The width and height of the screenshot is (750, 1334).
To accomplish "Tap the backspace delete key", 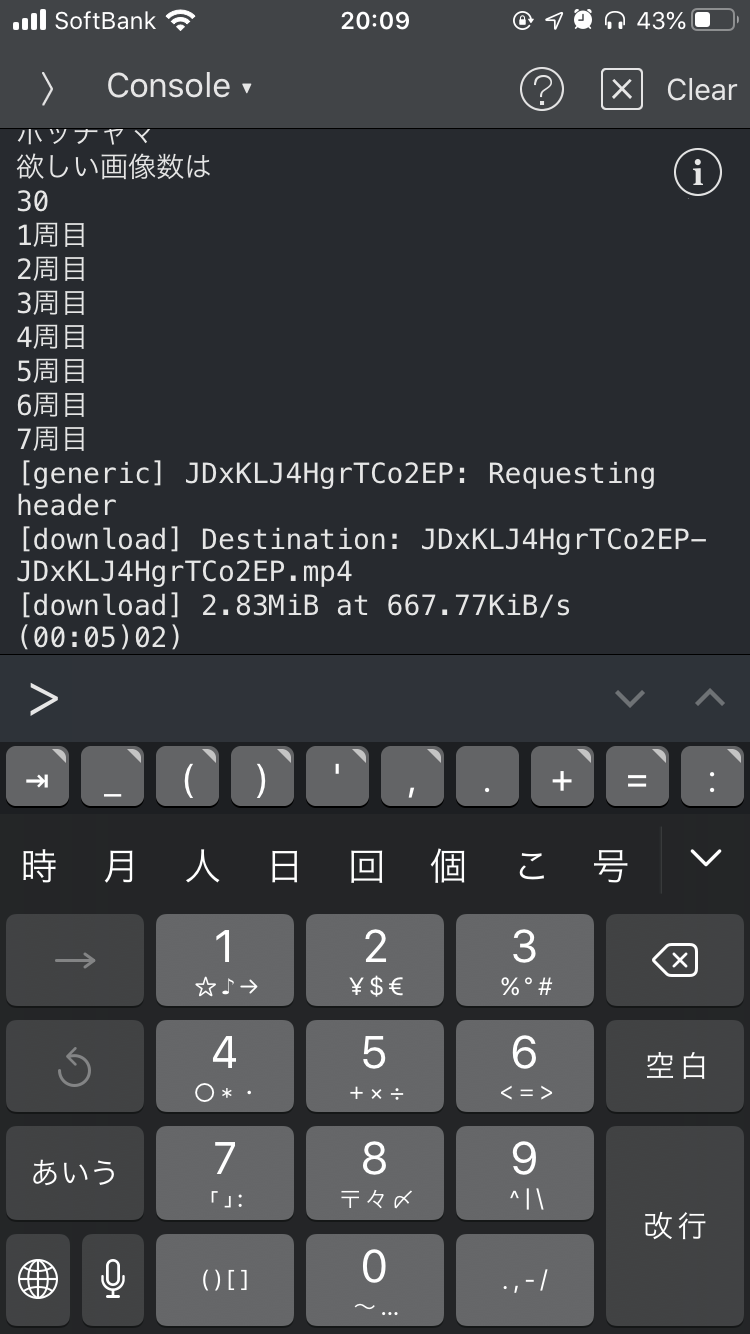I will tap(675, 960).
